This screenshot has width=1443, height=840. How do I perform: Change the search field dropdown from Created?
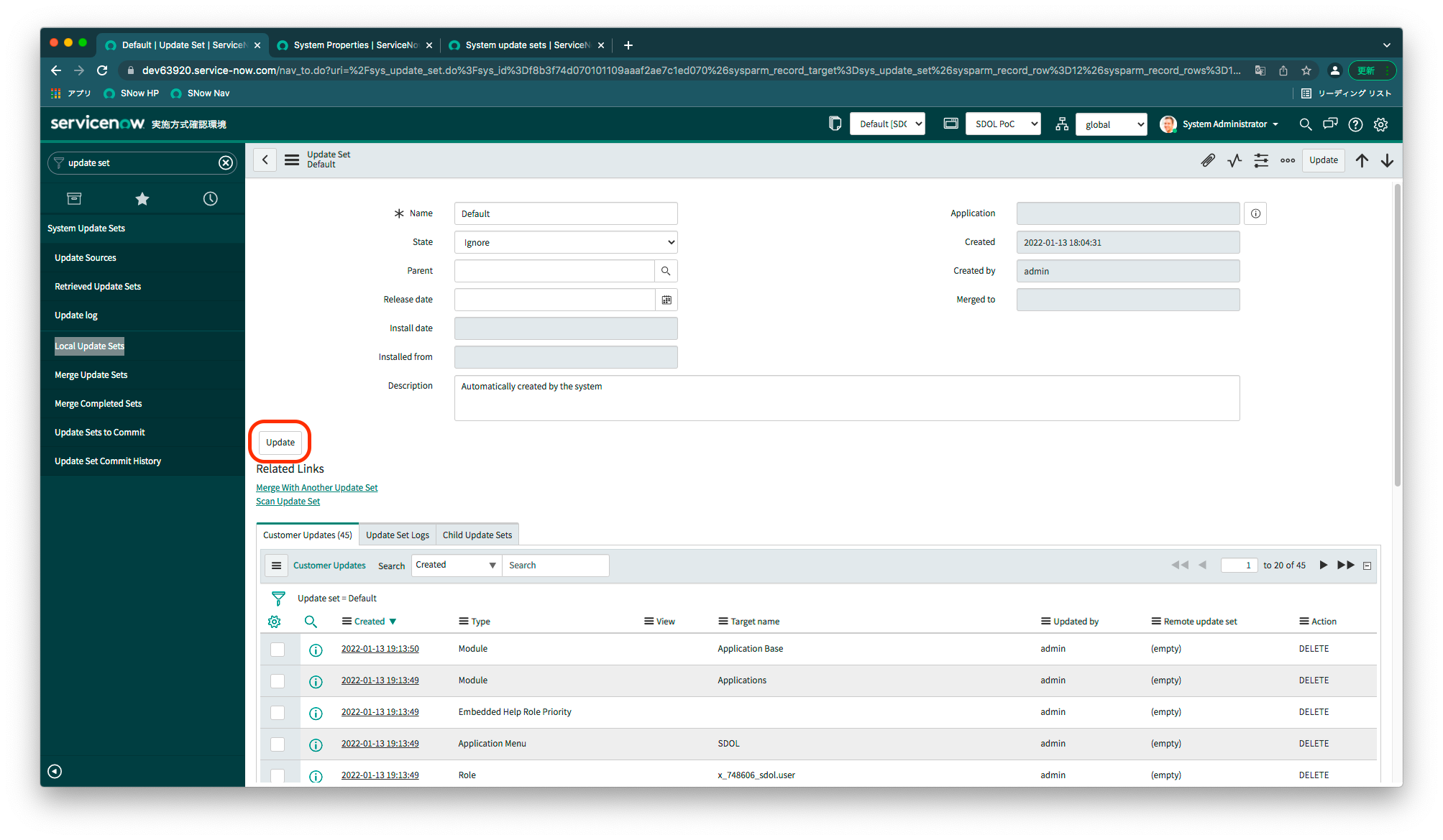456,565
